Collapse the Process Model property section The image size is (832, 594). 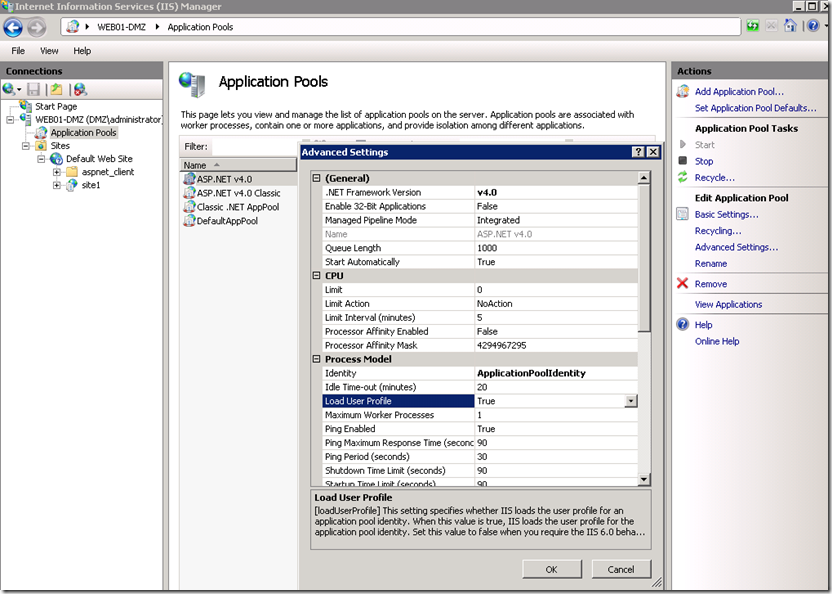[317, 359]
